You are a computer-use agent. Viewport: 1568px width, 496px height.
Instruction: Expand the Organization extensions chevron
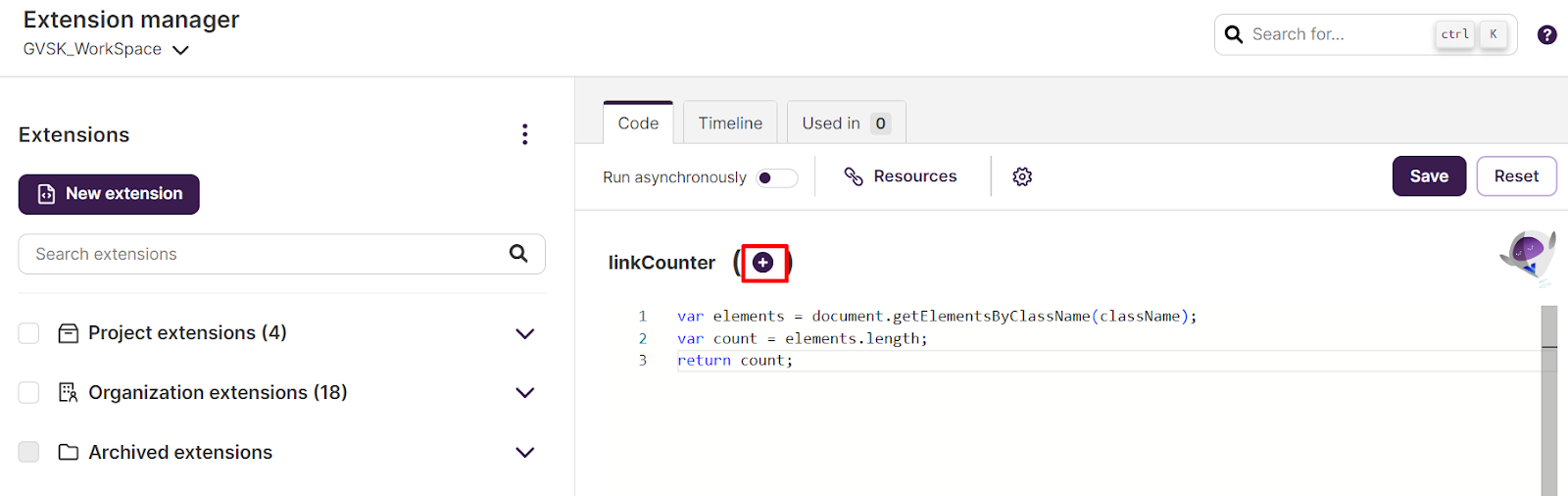[525, 393]
